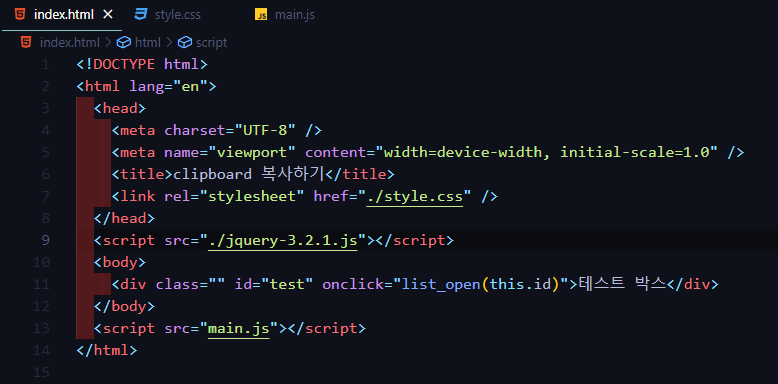
Task: Close the index.html tab
Action: [107, 15]
